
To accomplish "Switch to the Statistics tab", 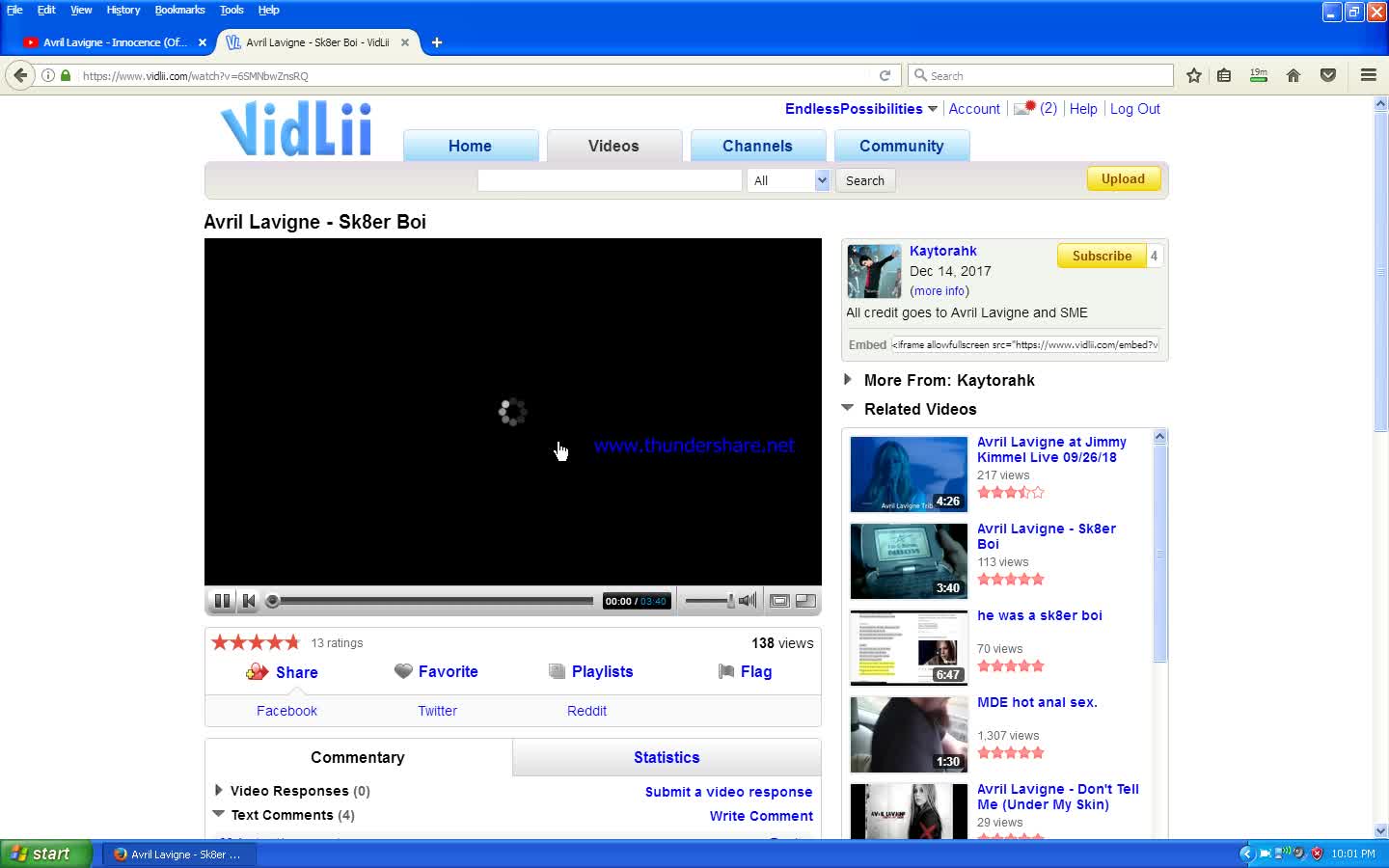I will (667, 757).
